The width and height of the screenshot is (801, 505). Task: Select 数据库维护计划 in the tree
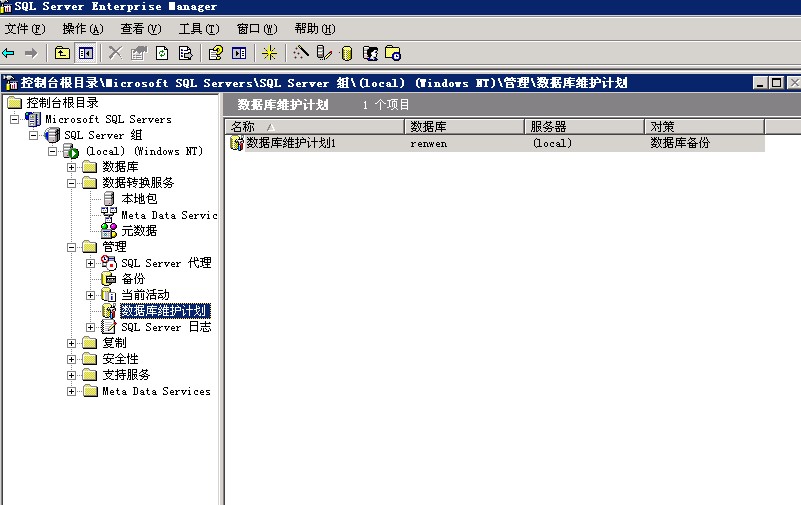tap(165, 311)
